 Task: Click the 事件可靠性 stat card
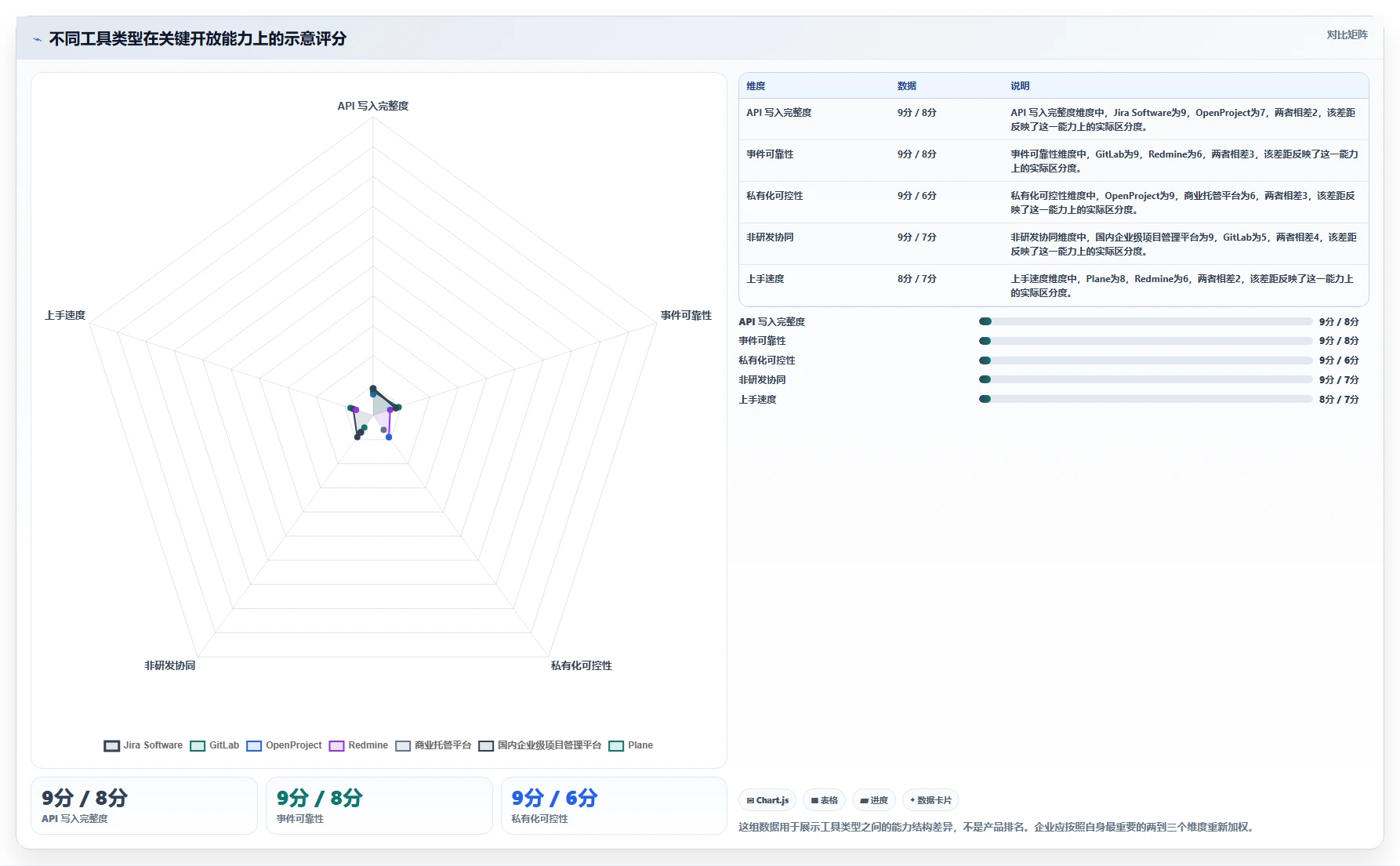(379, 806)
